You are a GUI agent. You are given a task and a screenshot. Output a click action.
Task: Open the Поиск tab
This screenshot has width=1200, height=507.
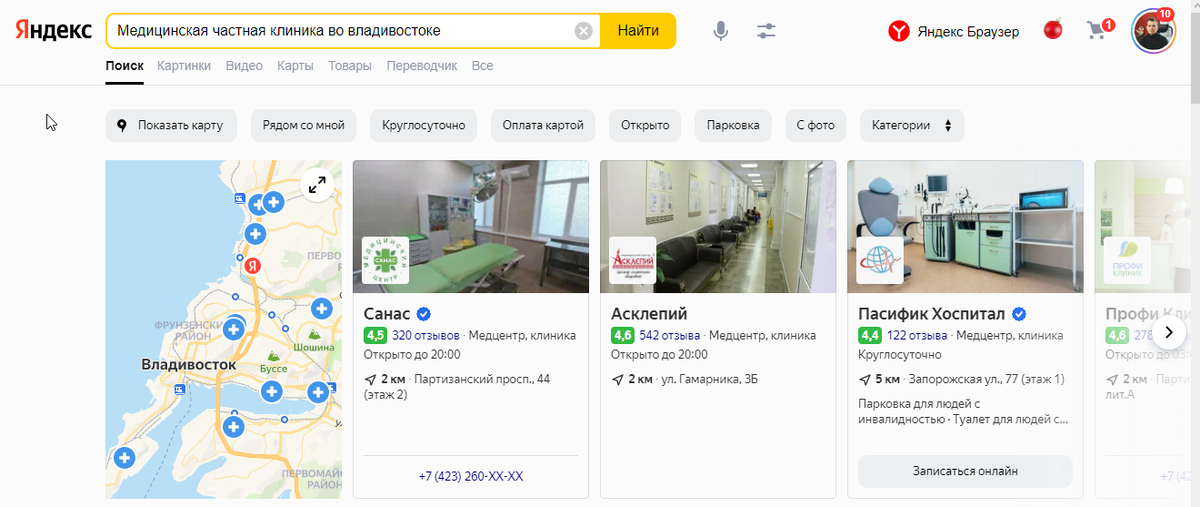pos(125,66)
